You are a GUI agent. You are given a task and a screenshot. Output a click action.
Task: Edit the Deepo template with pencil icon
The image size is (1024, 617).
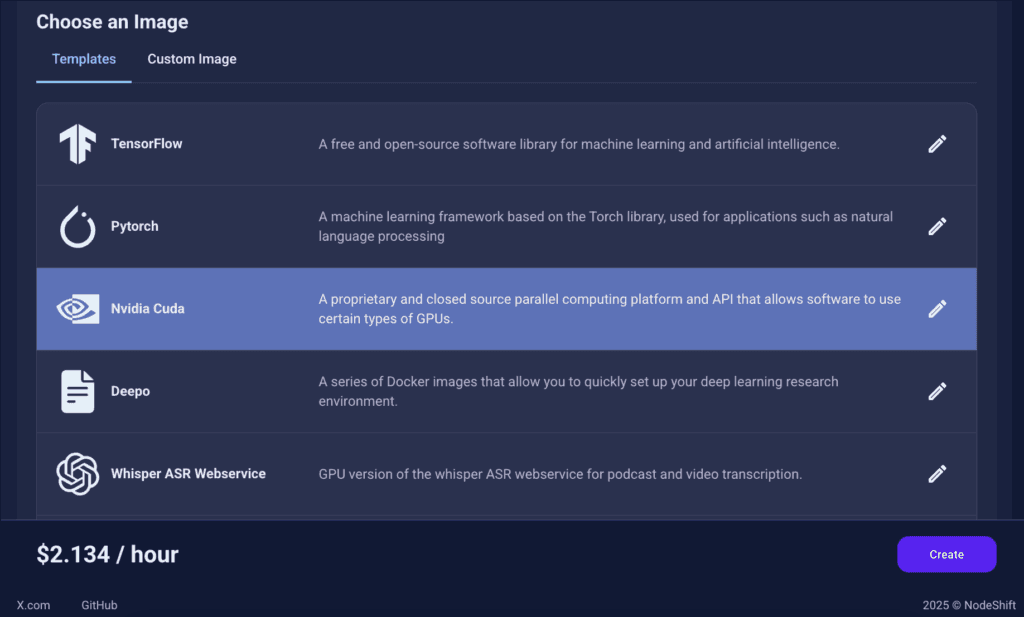point(937,391)
